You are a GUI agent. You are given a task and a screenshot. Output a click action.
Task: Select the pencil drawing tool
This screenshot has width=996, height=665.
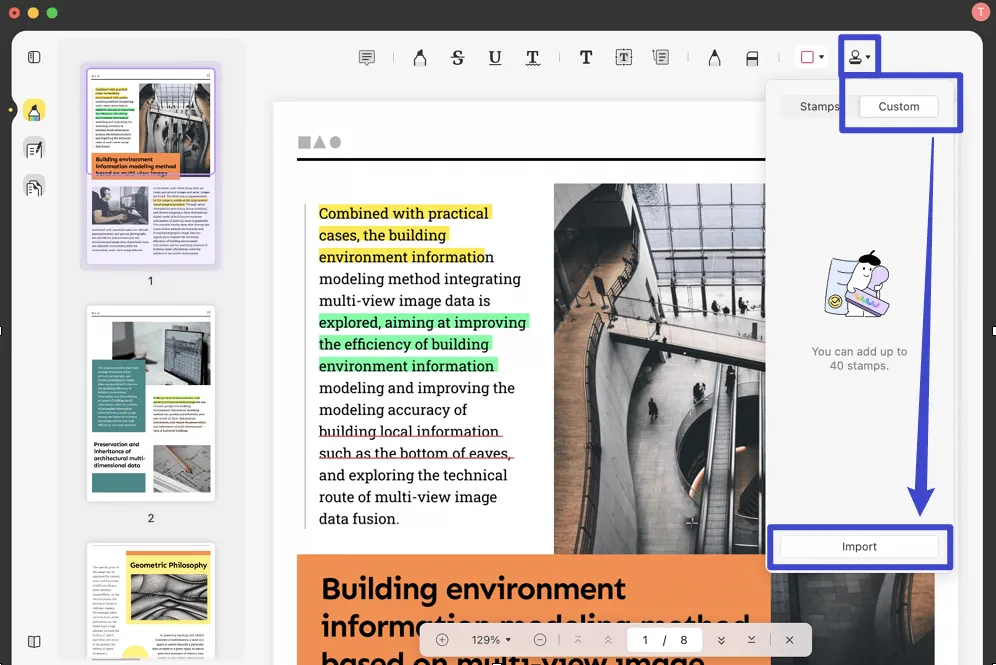(x=714, y=58)
